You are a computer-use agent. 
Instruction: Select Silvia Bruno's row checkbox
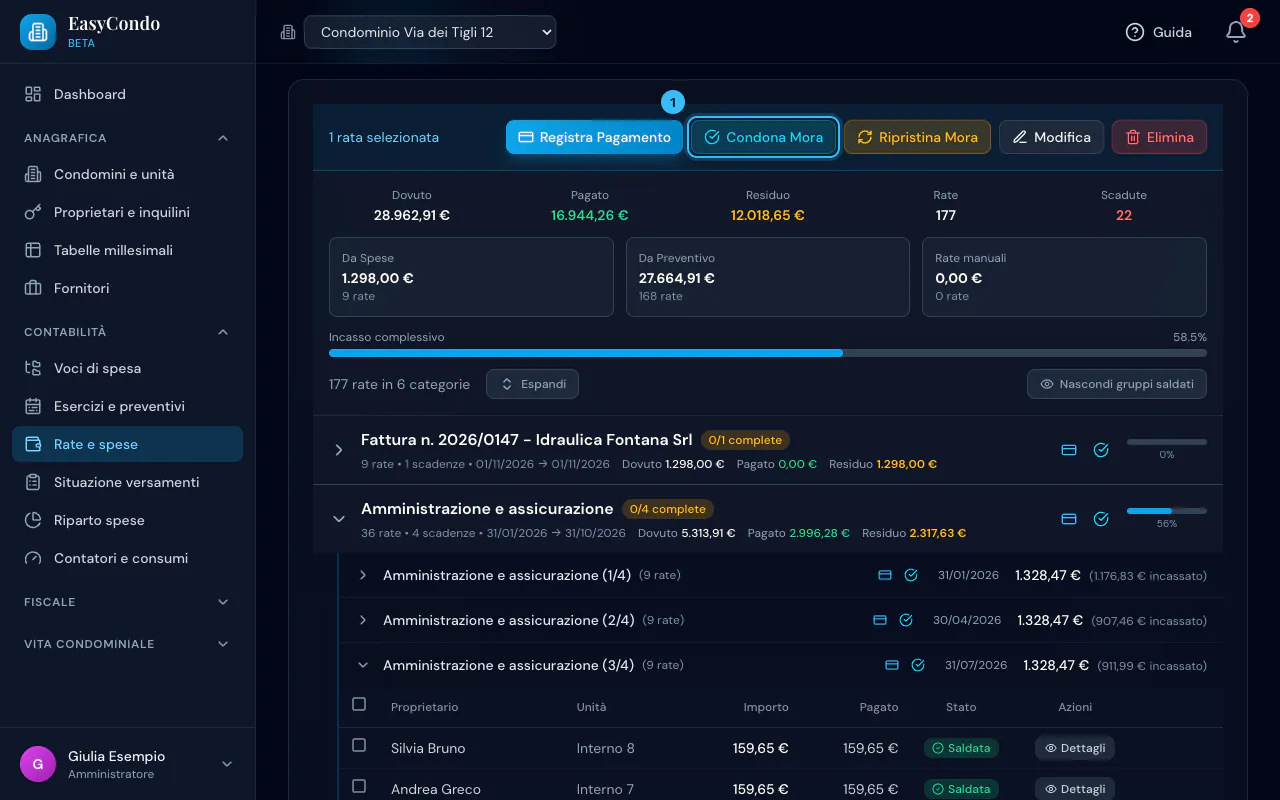[359, 745]
